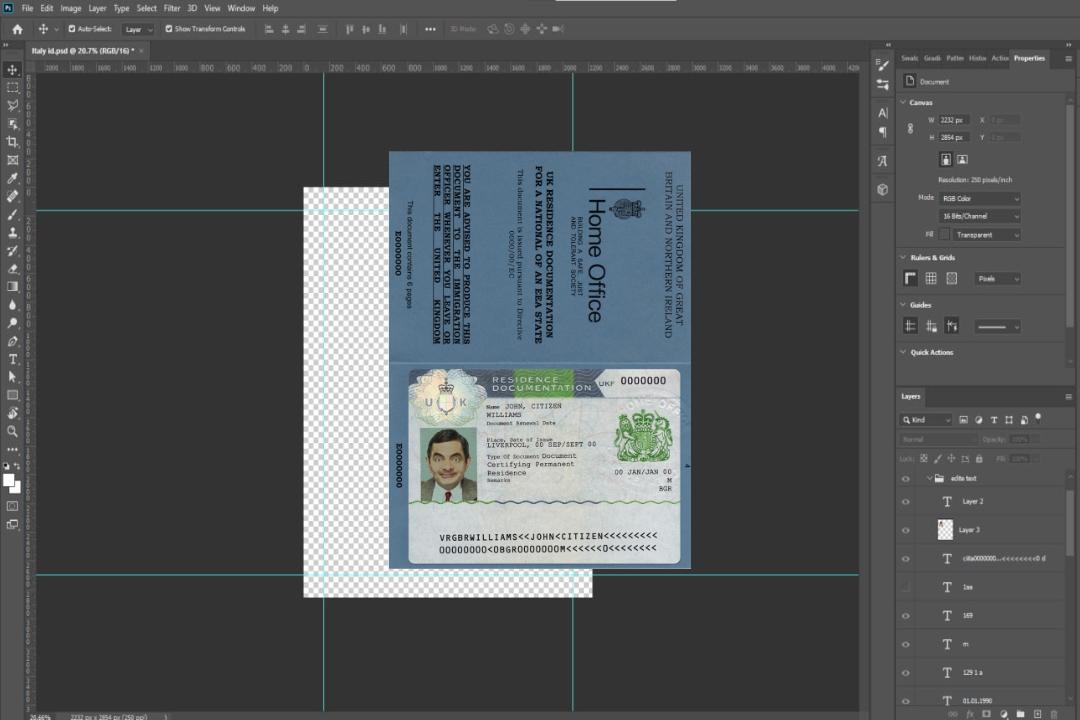Select the Gradient tool

(12, 287)
